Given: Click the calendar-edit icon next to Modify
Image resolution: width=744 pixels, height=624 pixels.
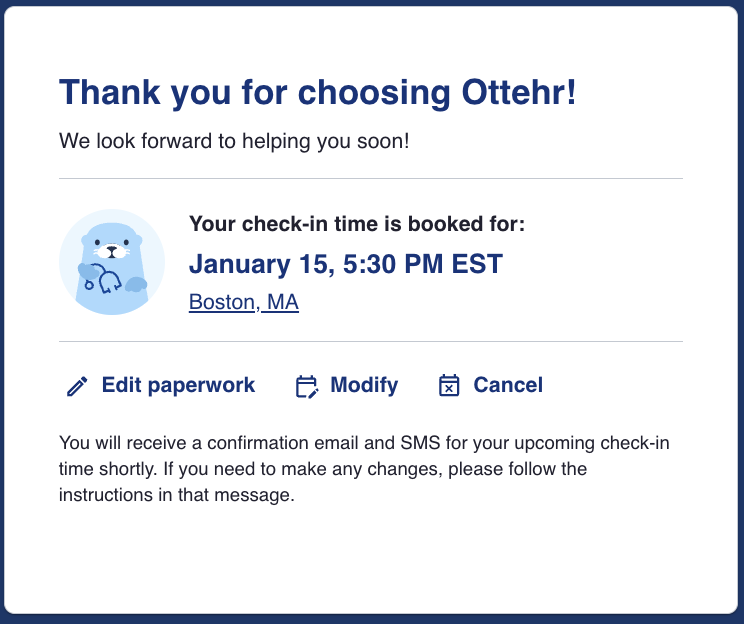Looking at the screenshot, I should click(306, 386).
